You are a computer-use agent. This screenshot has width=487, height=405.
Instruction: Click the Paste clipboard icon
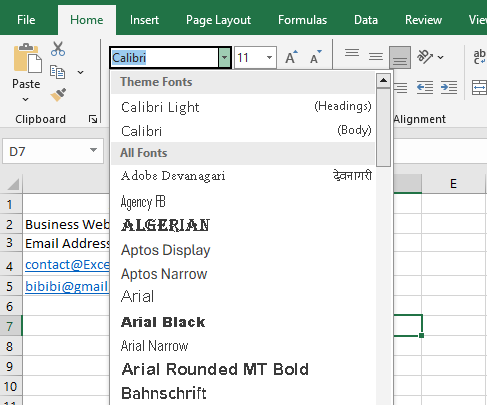[x=27, y=58]
